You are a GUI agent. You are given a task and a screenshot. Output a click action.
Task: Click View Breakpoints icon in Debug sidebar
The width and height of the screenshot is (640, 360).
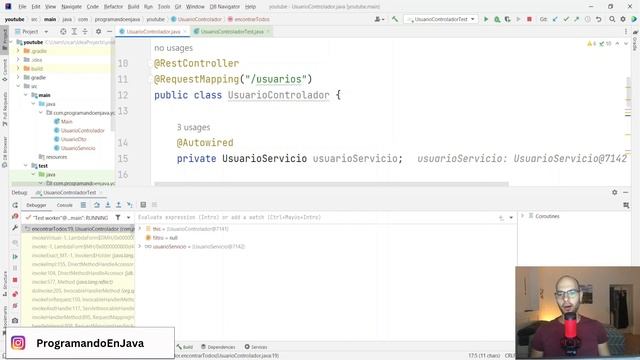click(x=15, y=294)
